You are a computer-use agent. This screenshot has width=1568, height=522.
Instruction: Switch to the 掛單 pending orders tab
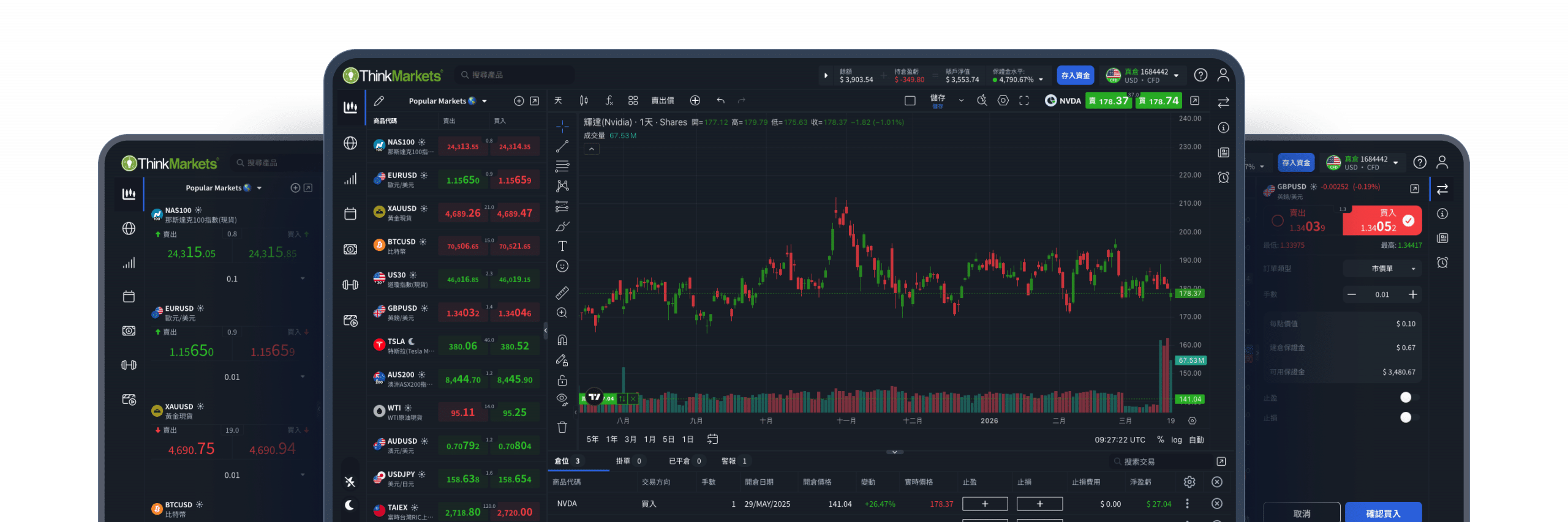[x=629, y=461]
